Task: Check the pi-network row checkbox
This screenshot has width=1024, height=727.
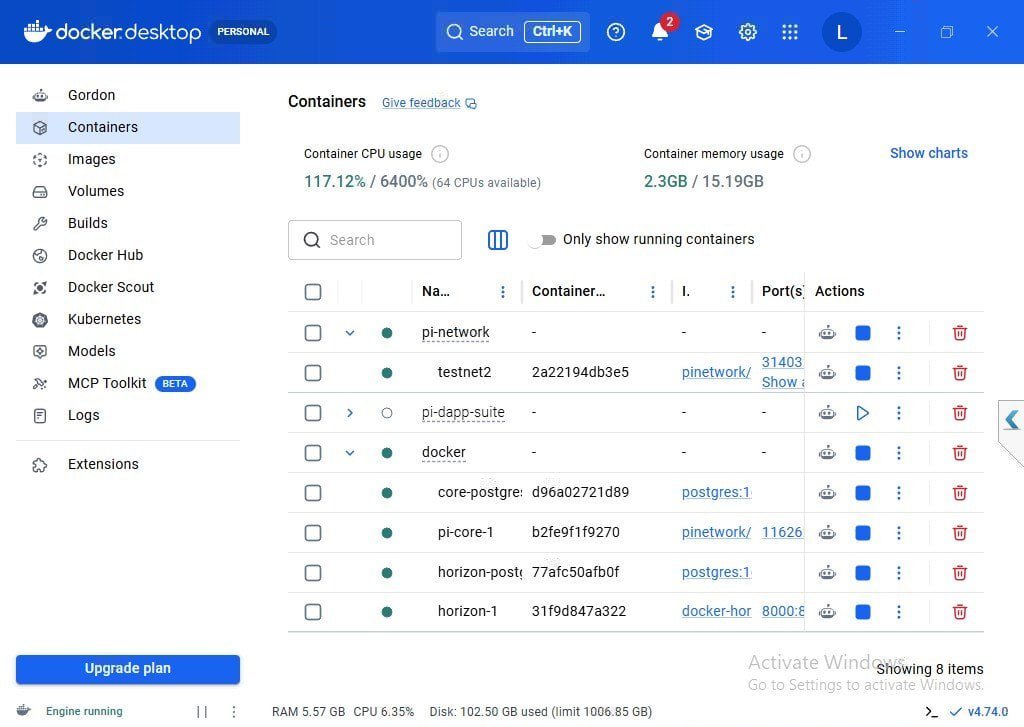Action: (x=313, y=333)
